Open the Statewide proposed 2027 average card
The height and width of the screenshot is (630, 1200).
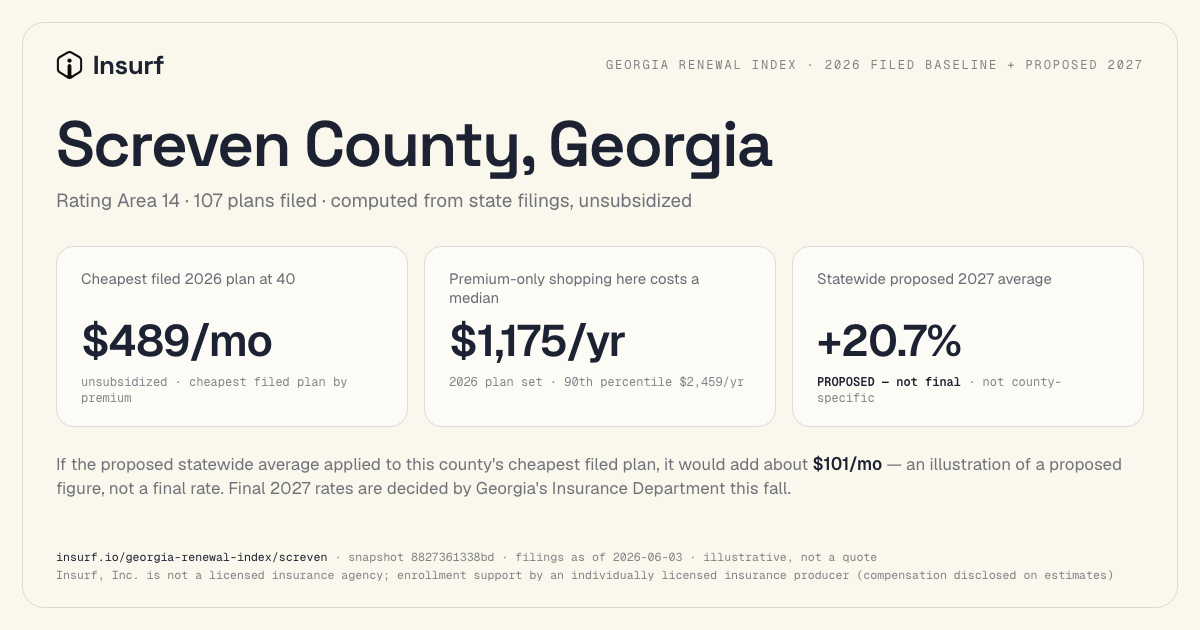pos(968,337)
